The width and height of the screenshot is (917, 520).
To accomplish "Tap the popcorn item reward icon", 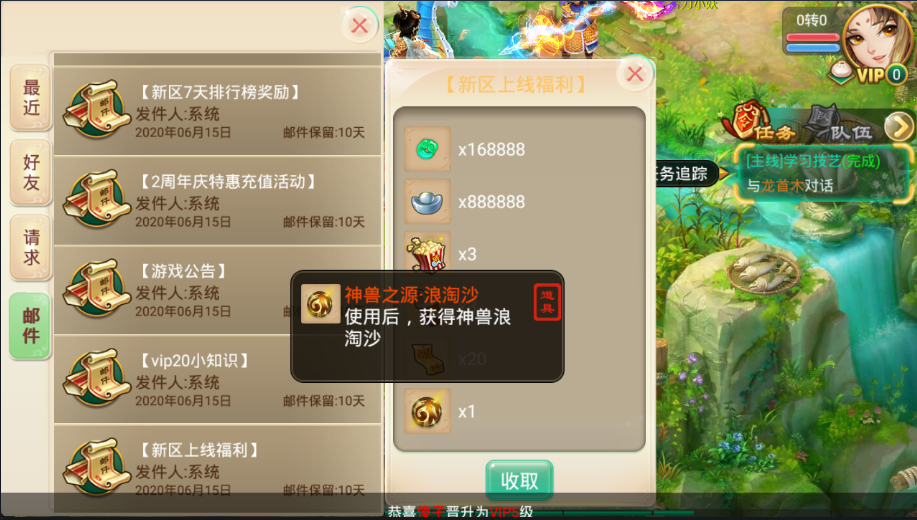I will tap(428, 252).
